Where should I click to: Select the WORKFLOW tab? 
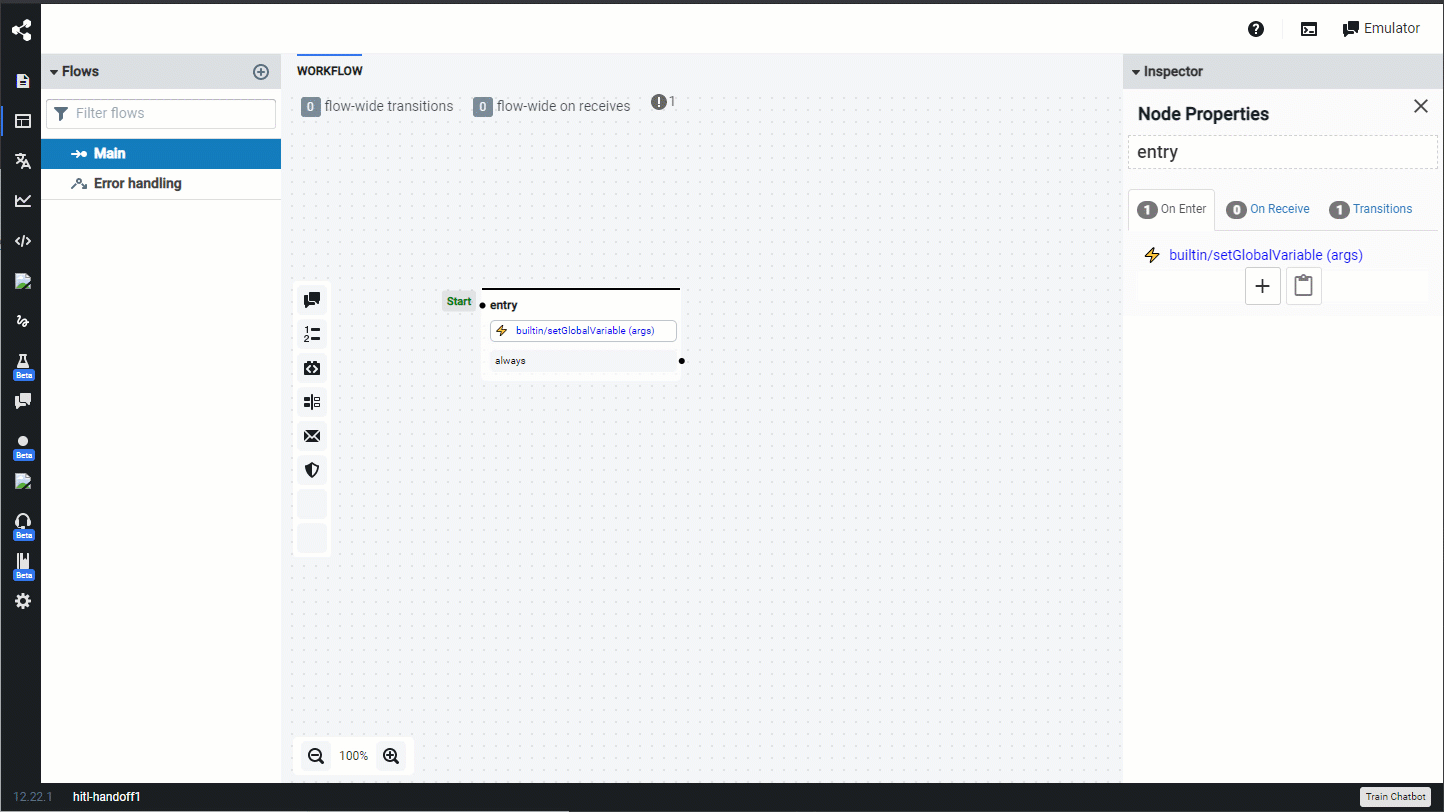coord(330,71)
